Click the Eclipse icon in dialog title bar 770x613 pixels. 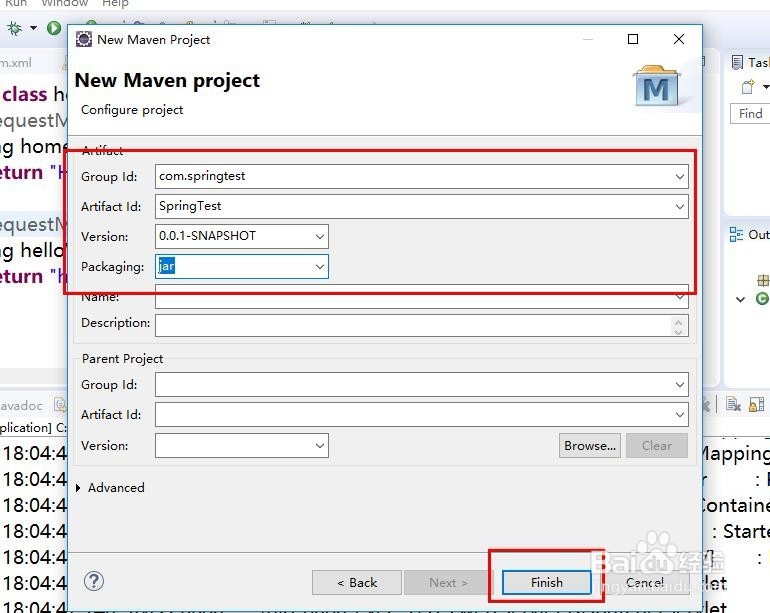(85, 40)
